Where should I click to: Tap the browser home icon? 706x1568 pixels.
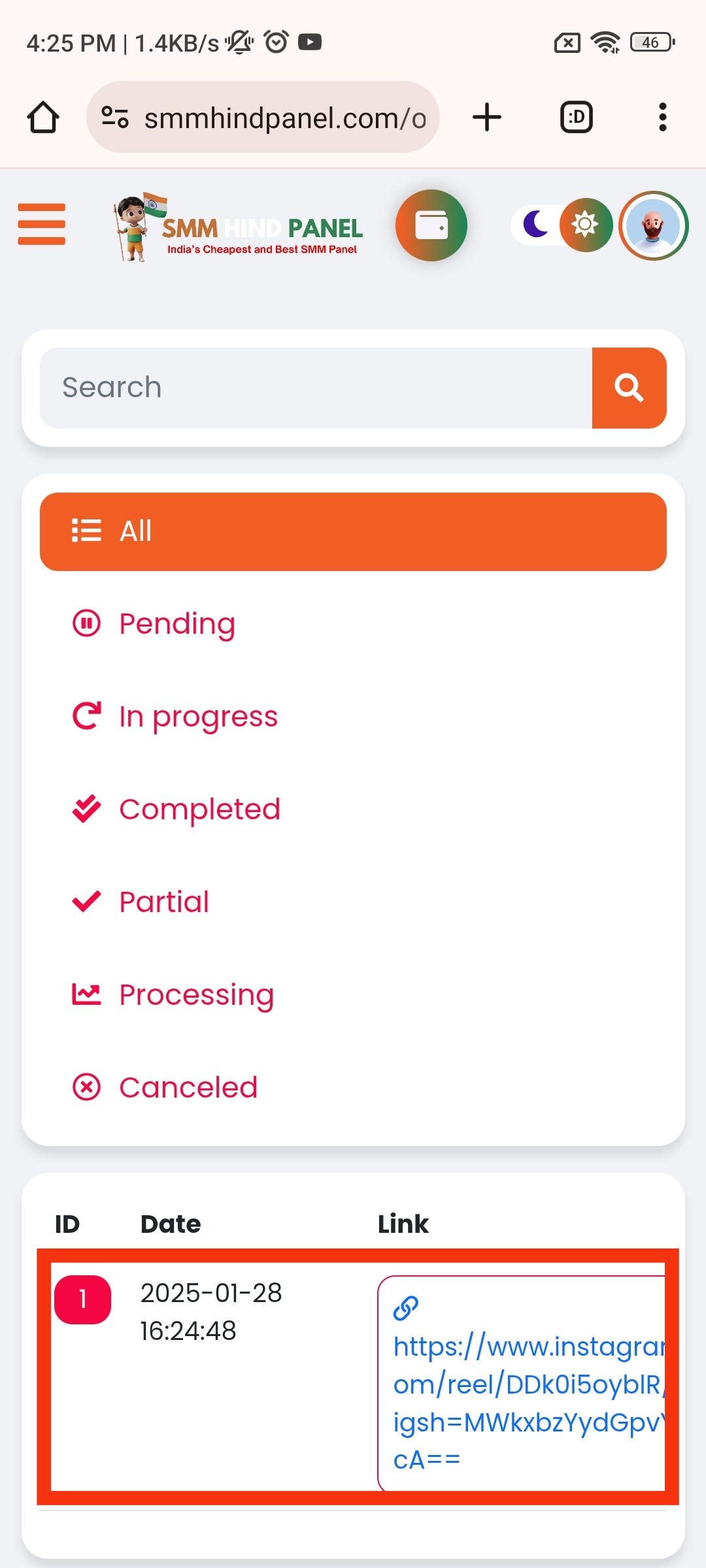click(43, 118)
